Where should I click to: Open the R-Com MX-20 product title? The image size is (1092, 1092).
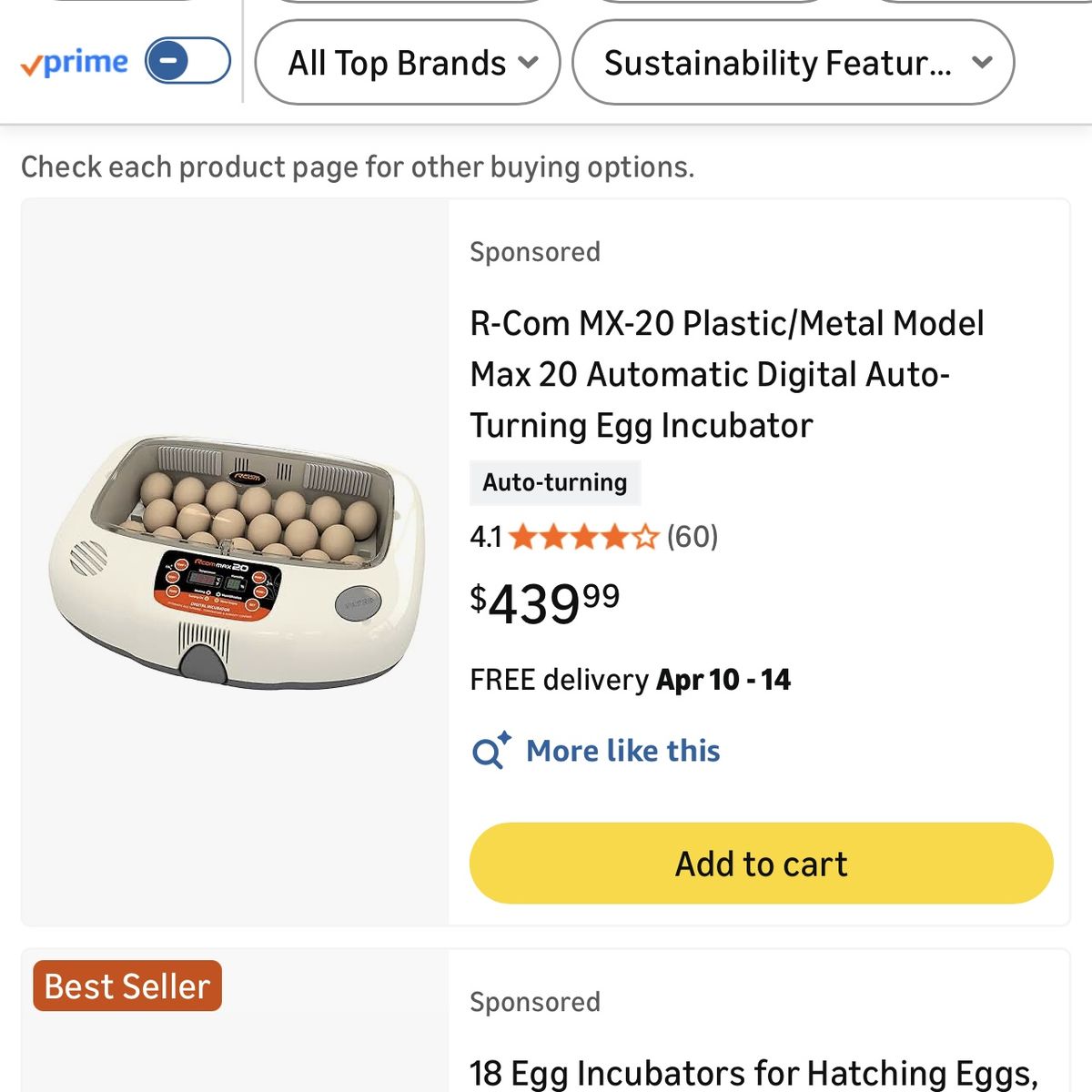tap(726, 374)
